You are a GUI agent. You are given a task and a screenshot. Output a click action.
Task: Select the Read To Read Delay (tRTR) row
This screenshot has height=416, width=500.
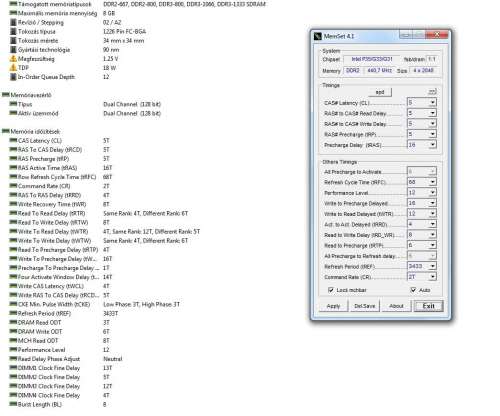[x=99, y=213]
